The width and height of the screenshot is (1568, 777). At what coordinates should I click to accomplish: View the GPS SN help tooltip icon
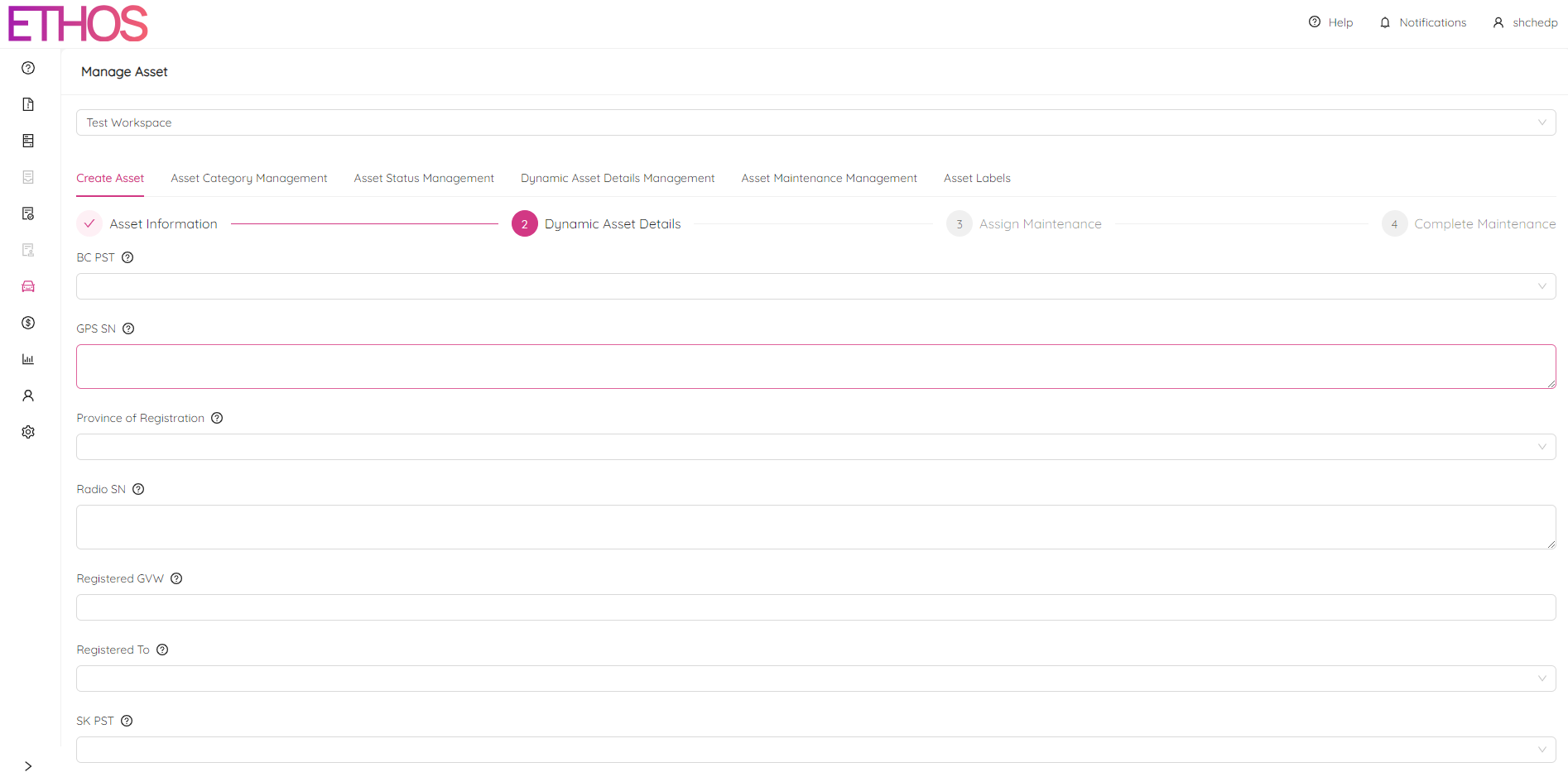click(x=128, y=329)
